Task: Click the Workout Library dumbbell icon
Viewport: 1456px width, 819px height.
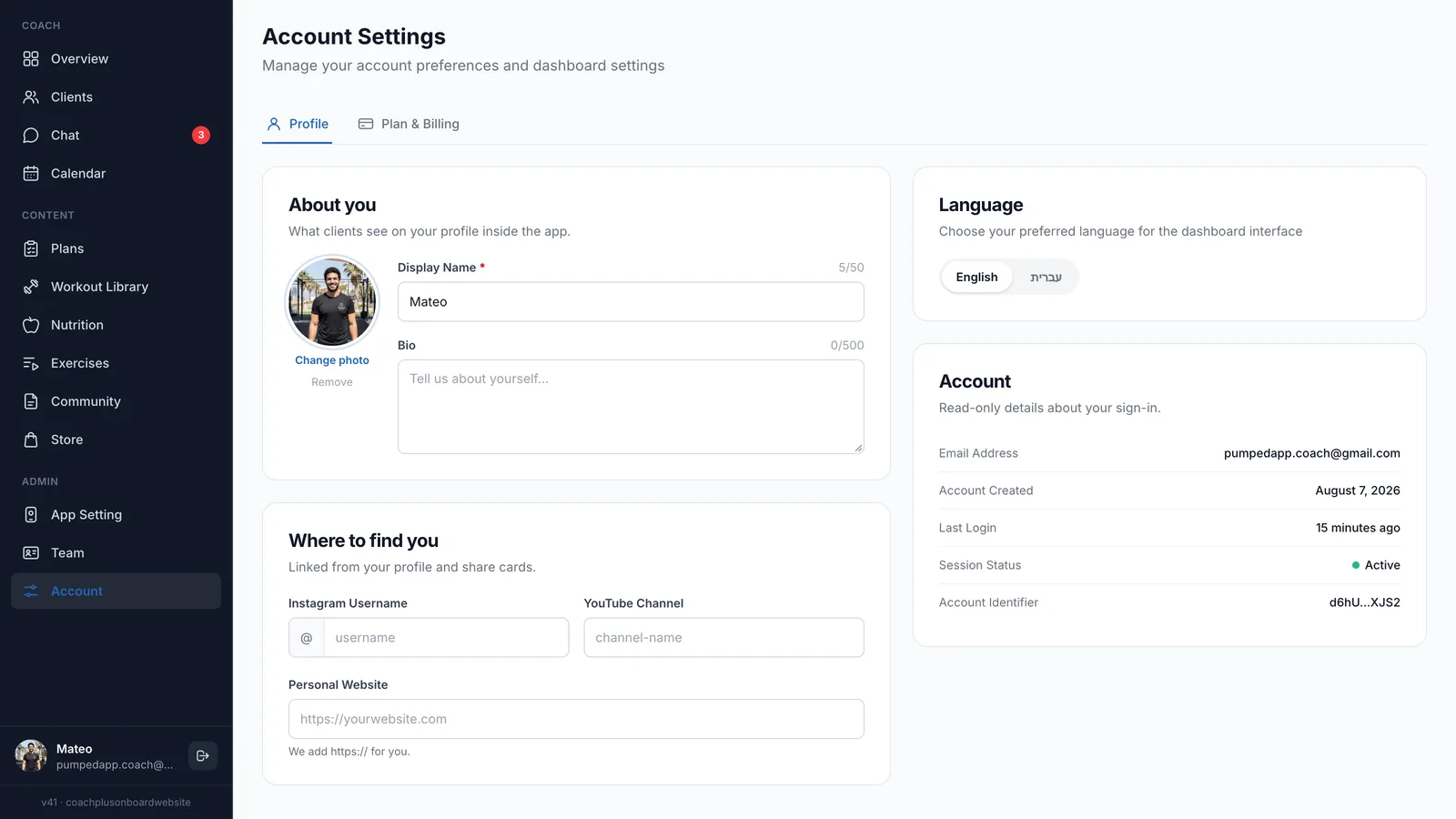Action: (x=31, y=287)
